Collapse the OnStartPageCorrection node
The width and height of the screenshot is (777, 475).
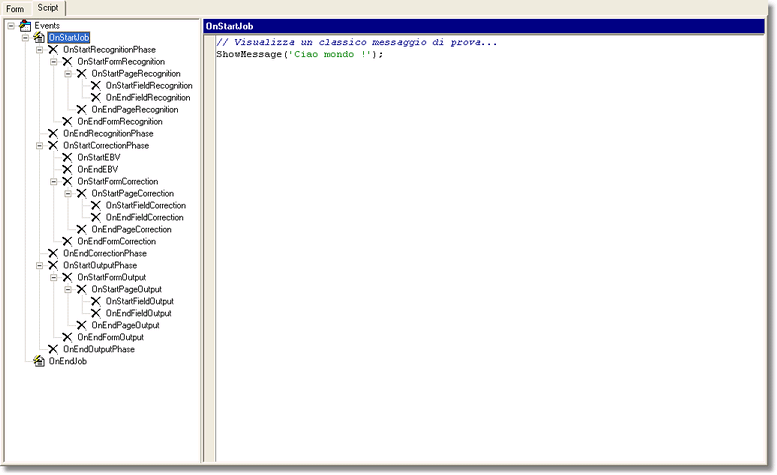coord(68,194)
